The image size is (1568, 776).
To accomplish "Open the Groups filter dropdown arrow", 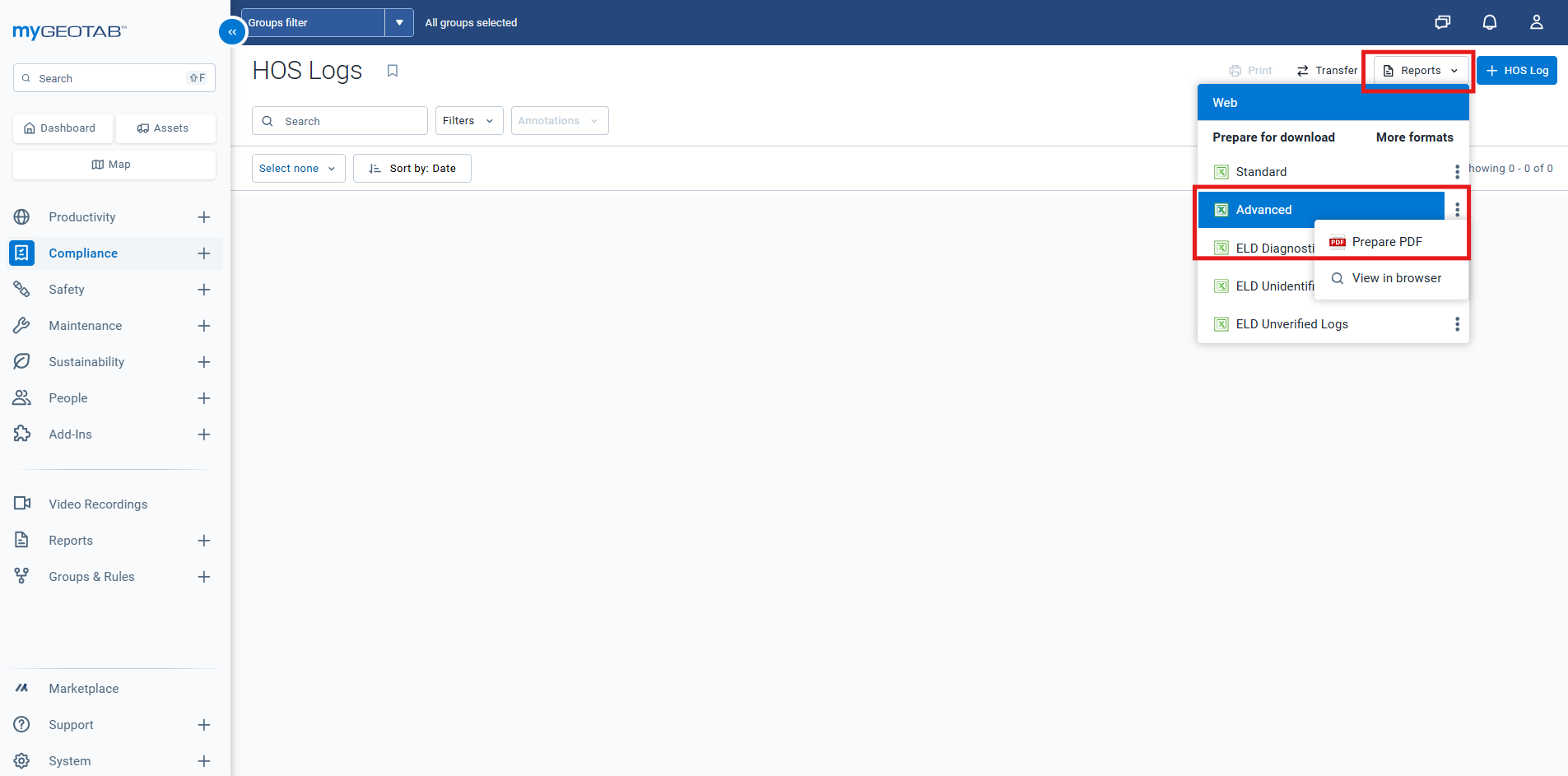I will click(399, 22).
